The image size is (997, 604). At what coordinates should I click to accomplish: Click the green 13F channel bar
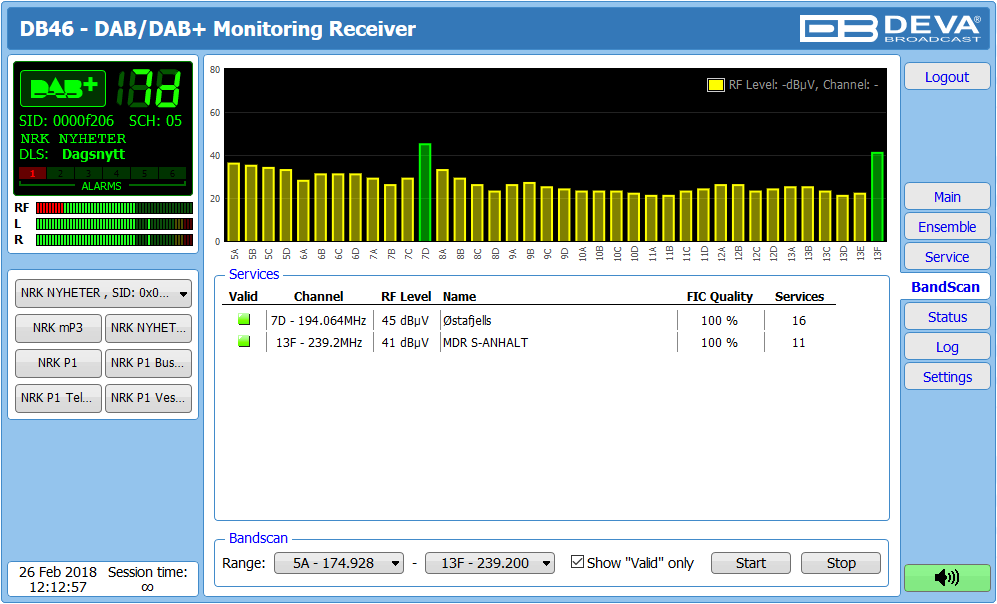click(877, 196)
